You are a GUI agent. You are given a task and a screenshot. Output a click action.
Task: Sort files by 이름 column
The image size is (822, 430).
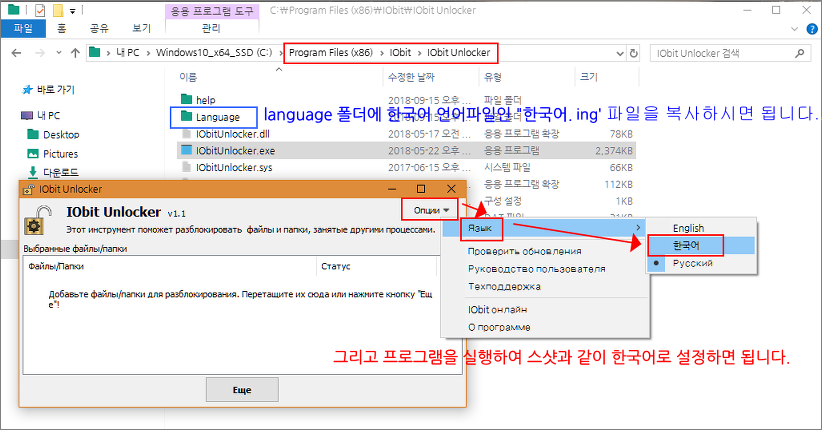[188, 78]
